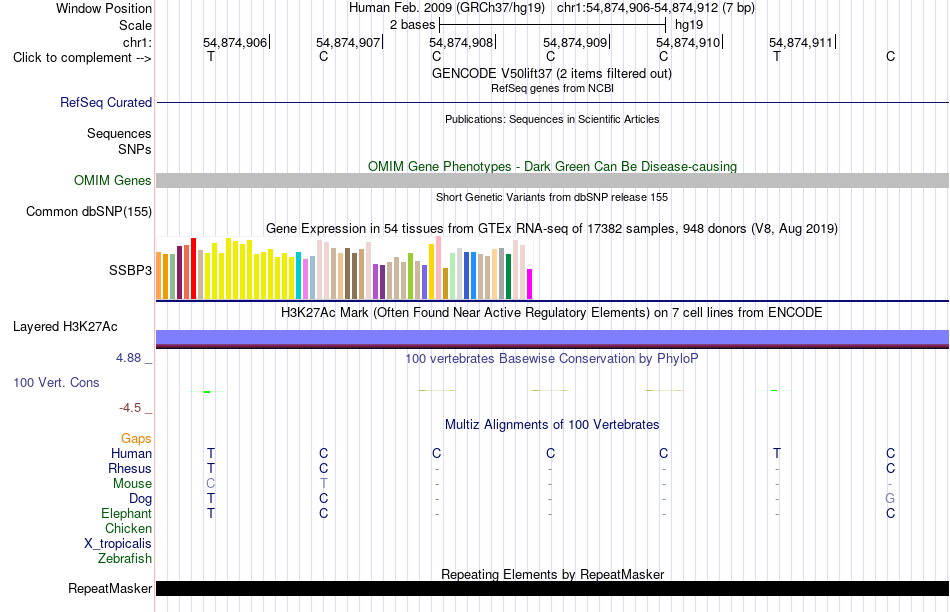Click the dark green bar in GTEx chart
Screen dimensions: 950x612
(x=508, y=276)
